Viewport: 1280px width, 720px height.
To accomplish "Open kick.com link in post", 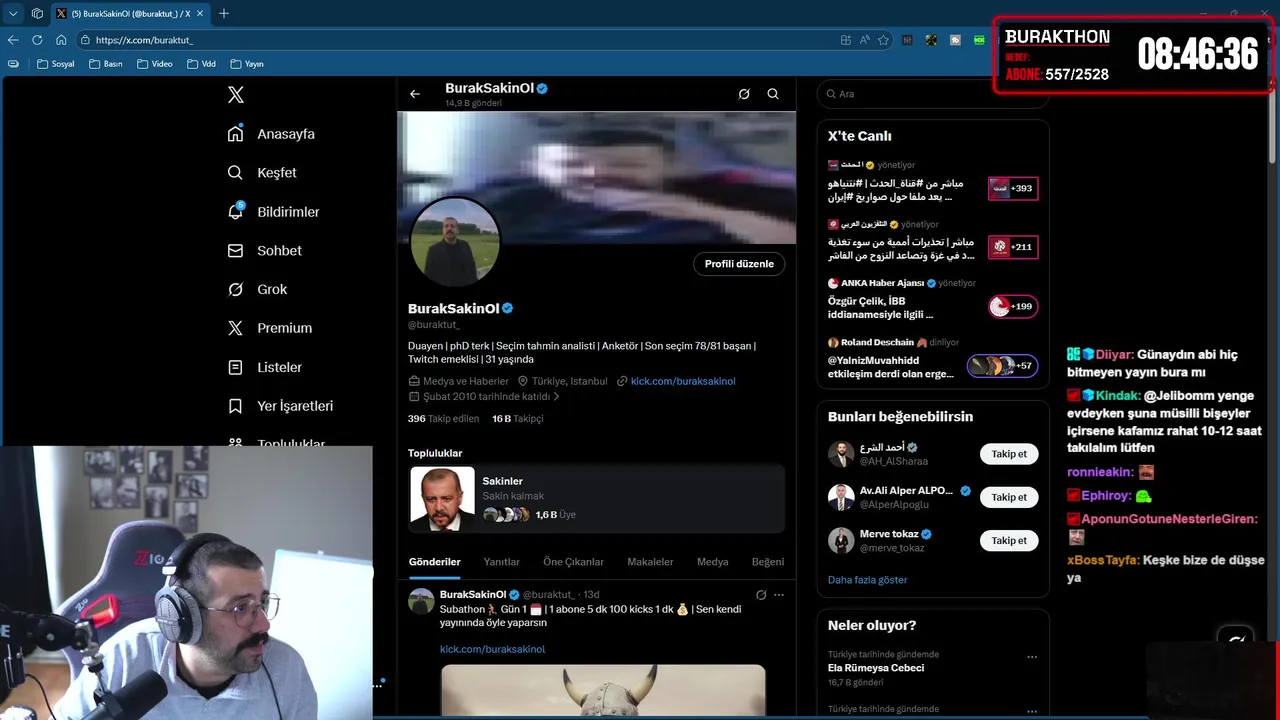I will click(x=492, y=649).
